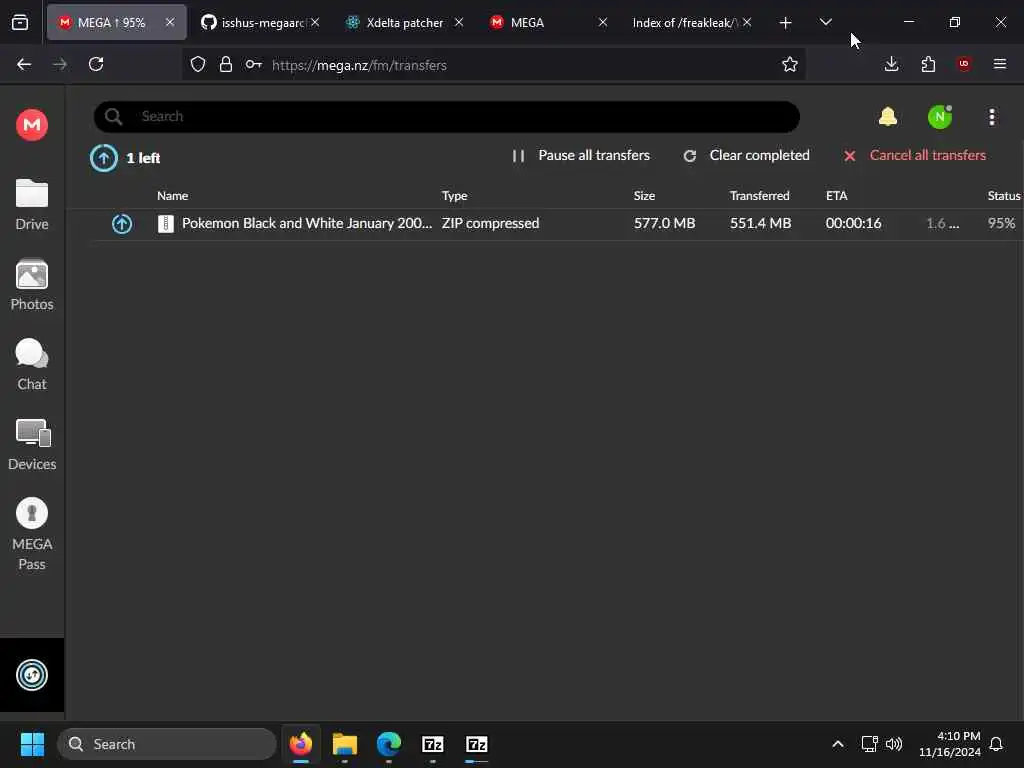Screen dimensions: 1024x768
Task: Open the first 7-Zip taskbar icon
Action: point(432,744)
